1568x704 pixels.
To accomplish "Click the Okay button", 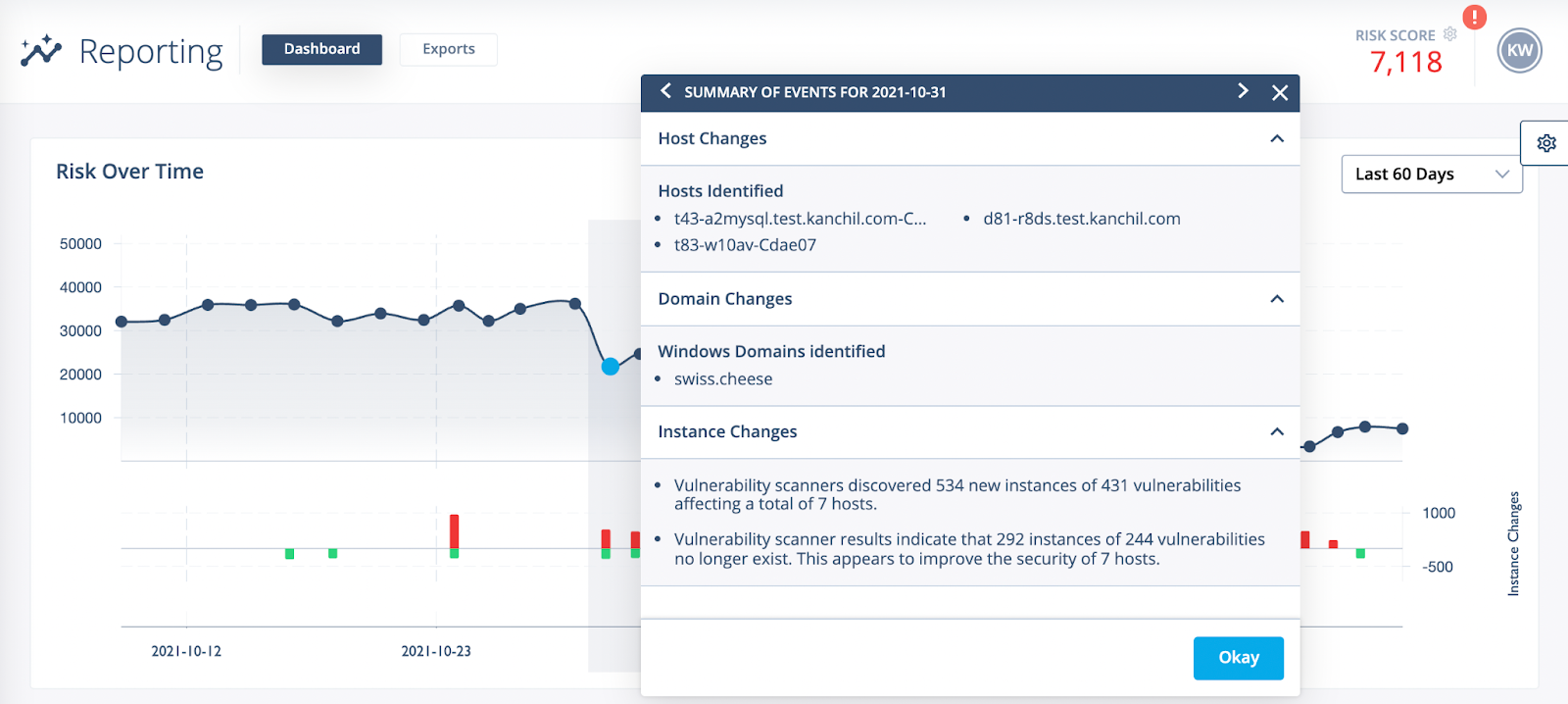I will [1238, 658].
